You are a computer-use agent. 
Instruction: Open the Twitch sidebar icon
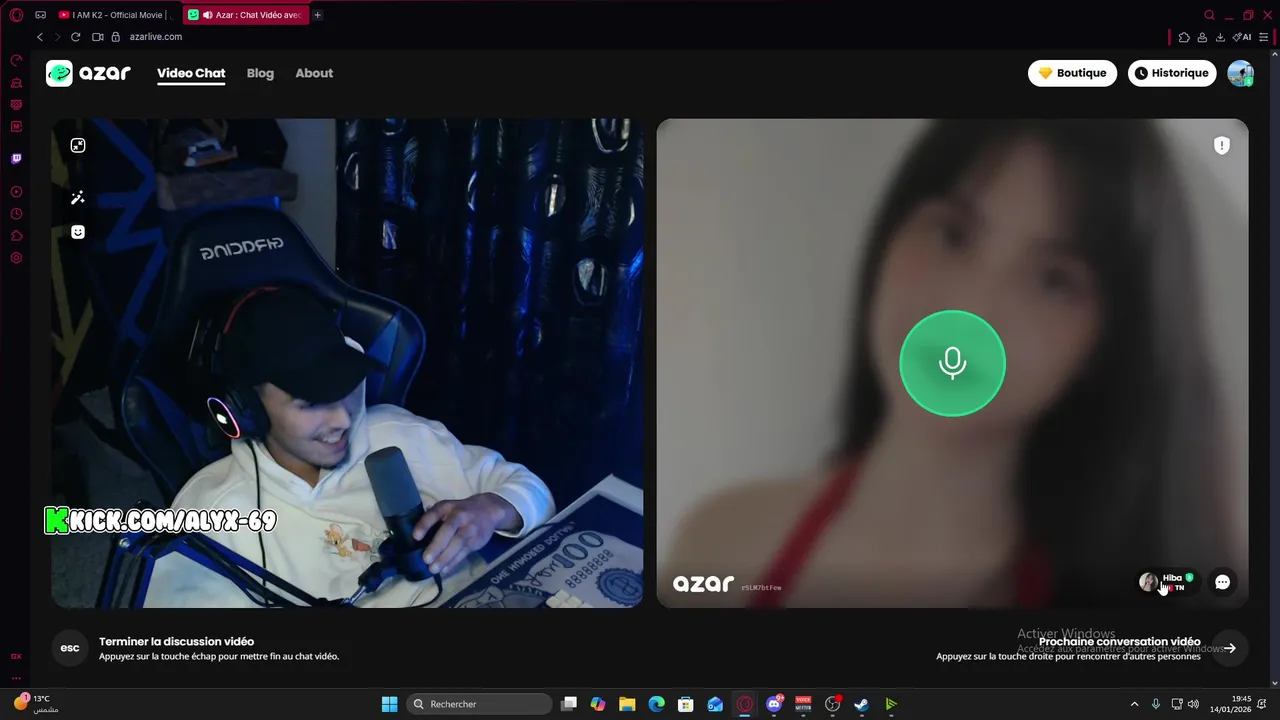click(16, 159)
